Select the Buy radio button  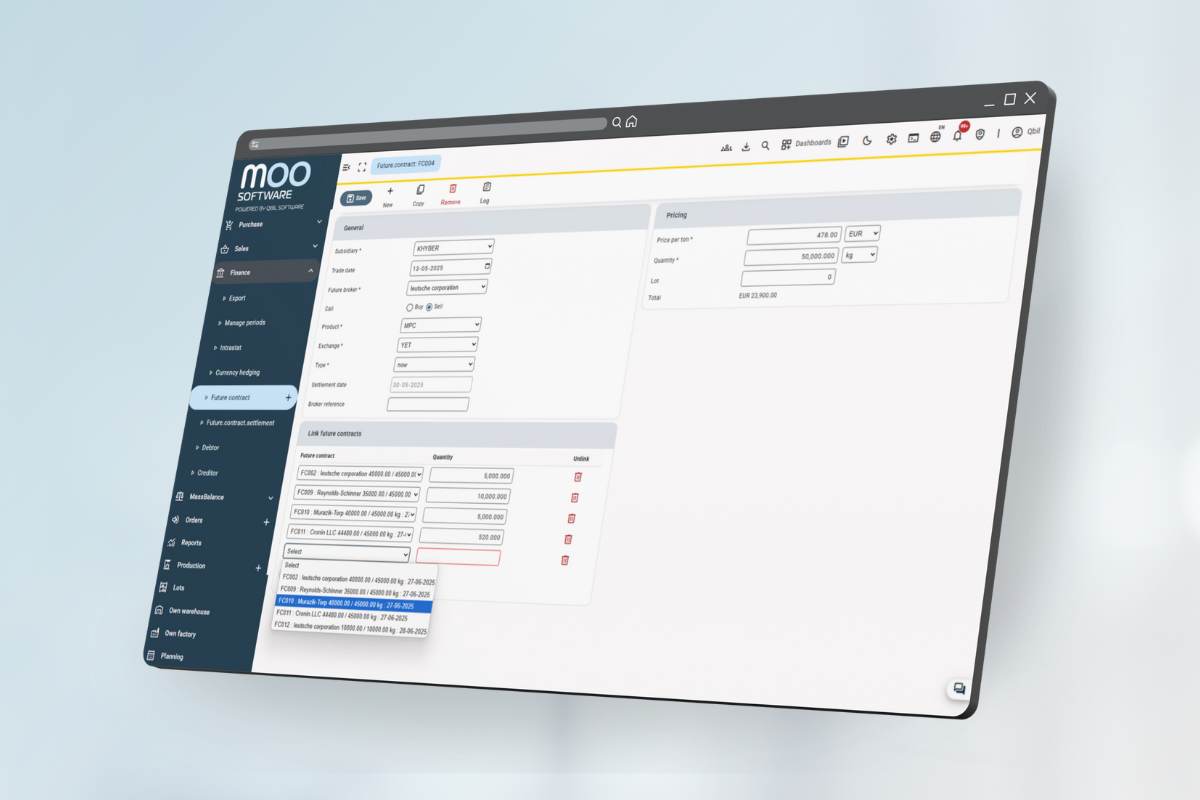coord(409,307)
